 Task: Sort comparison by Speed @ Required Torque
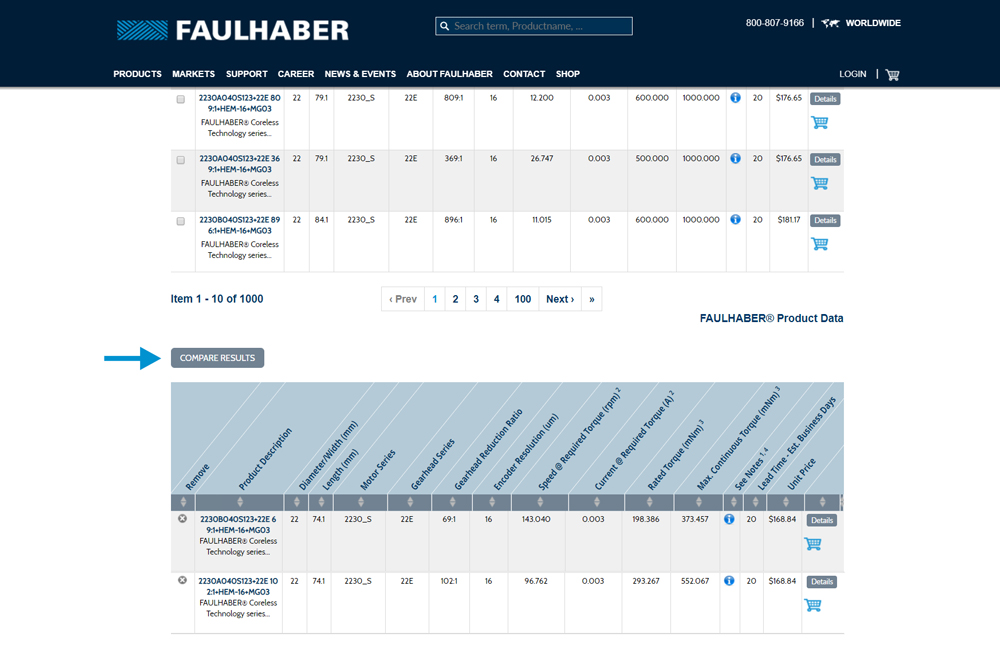(x=540, y=502)
